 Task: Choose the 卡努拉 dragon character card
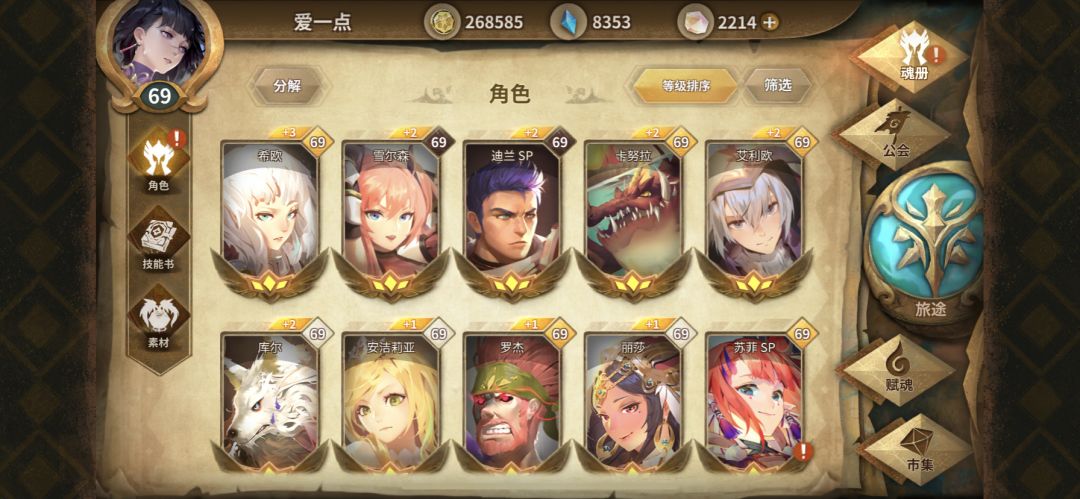point(634,215)
